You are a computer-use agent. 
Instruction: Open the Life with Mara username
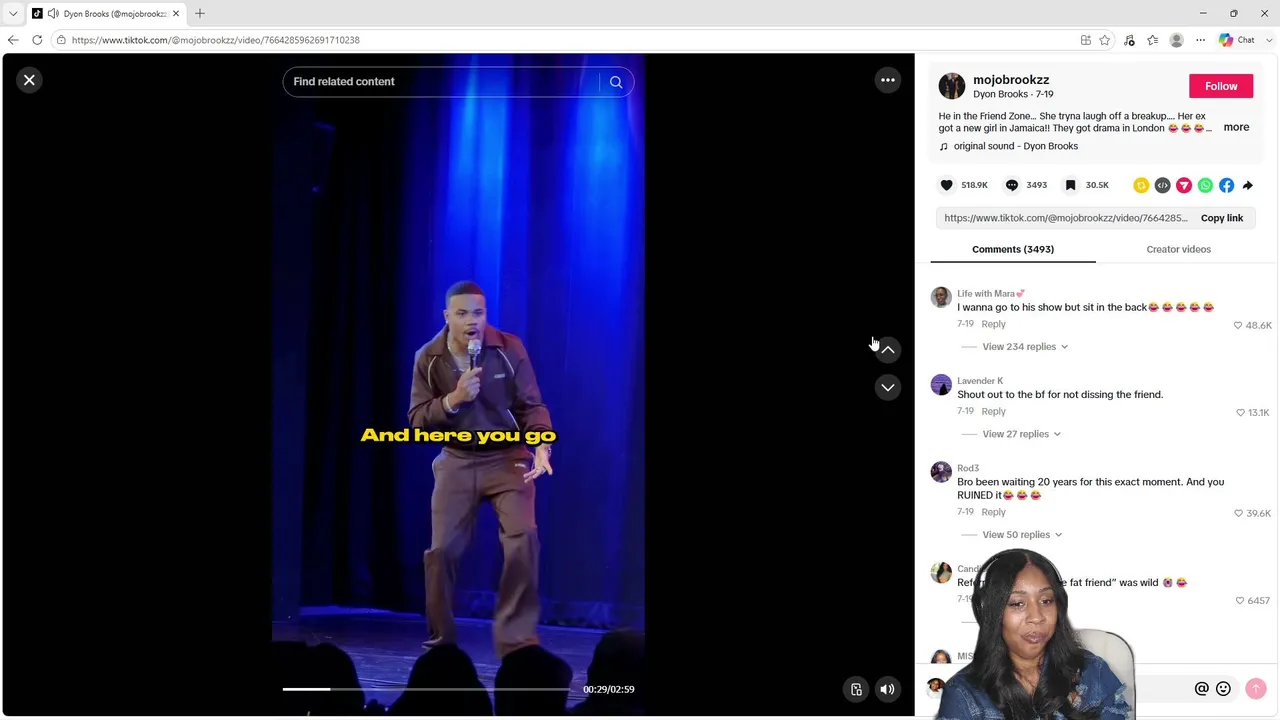[991, 294]
